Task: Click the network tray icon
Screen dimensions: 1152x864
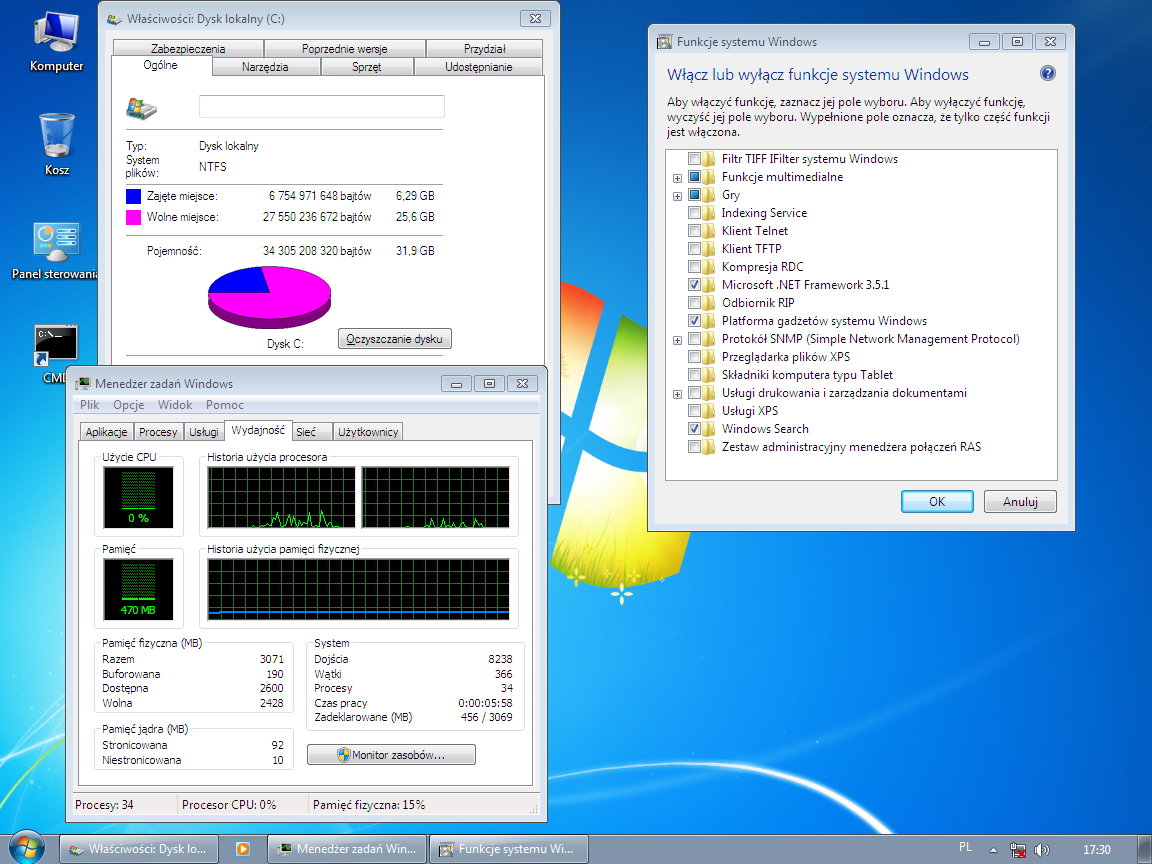Action: 1018,849
